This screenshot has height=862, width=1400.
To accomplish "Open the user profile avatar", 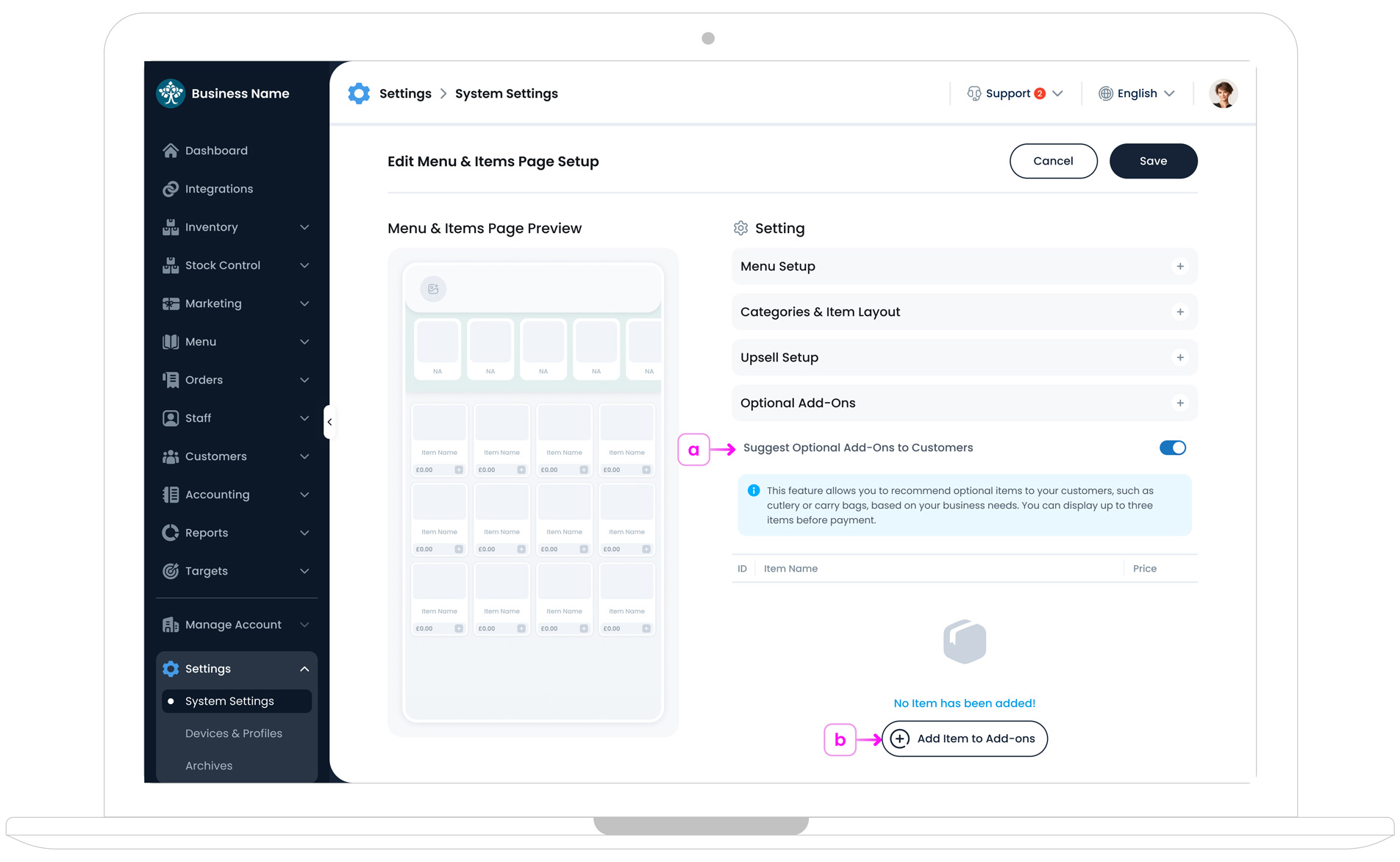I will click(x=1223, y=93).
